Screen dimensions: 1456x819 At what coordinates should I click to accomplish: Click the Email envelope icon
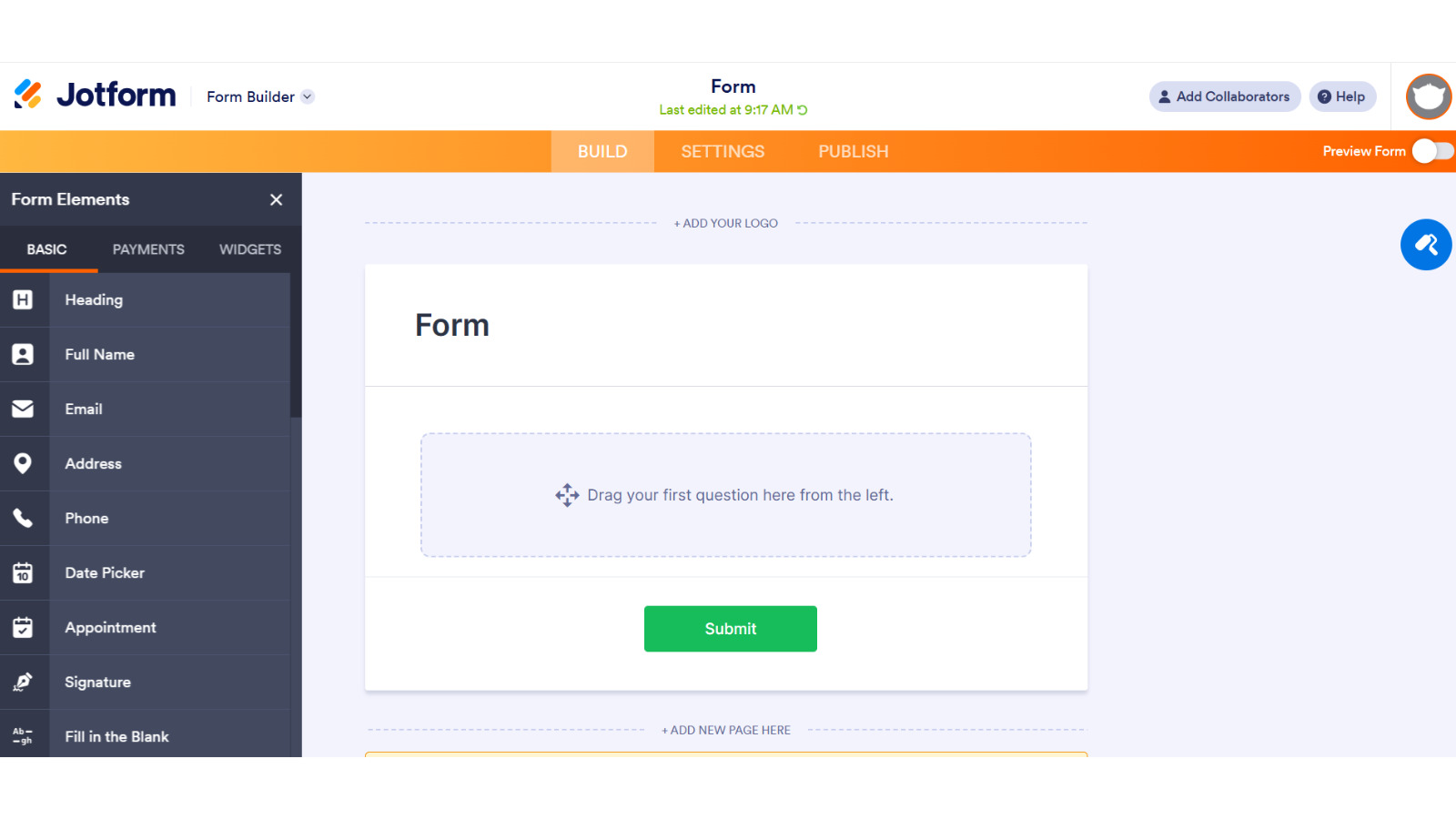(23, 409)
